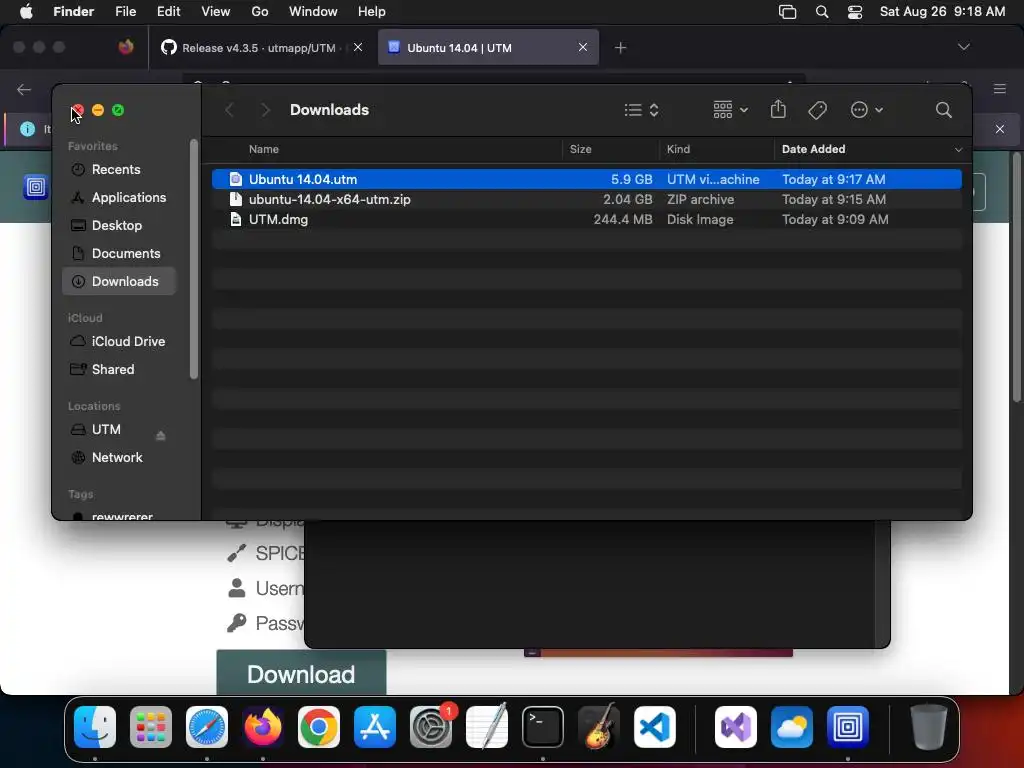Open Visual Studio purple Dock icon
The width and height of the screenshot is (1024, 768).
tap(736, 727)
